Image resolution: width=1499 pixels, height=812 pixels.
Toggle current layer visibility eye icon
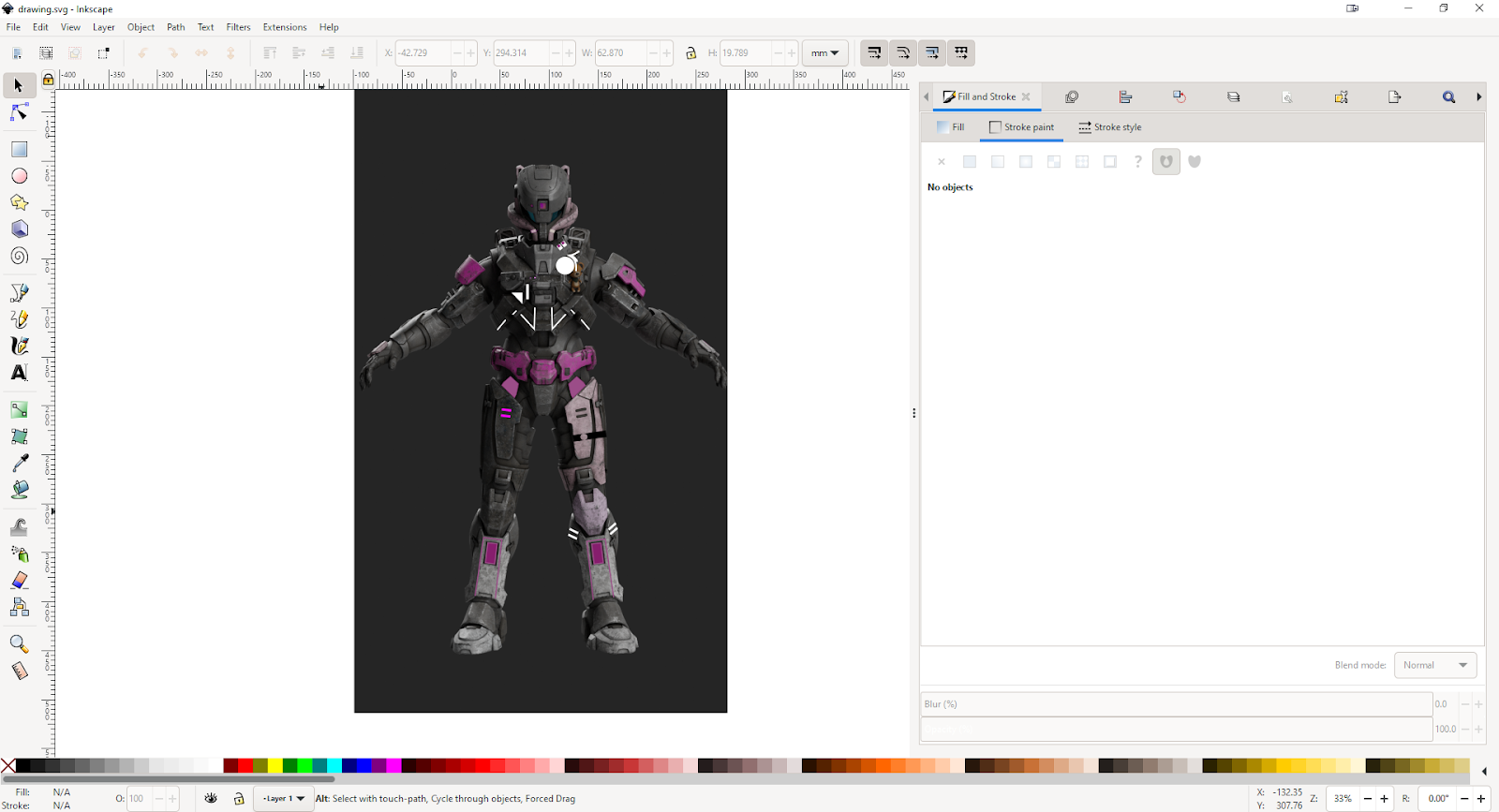click(x=211, y=799)
